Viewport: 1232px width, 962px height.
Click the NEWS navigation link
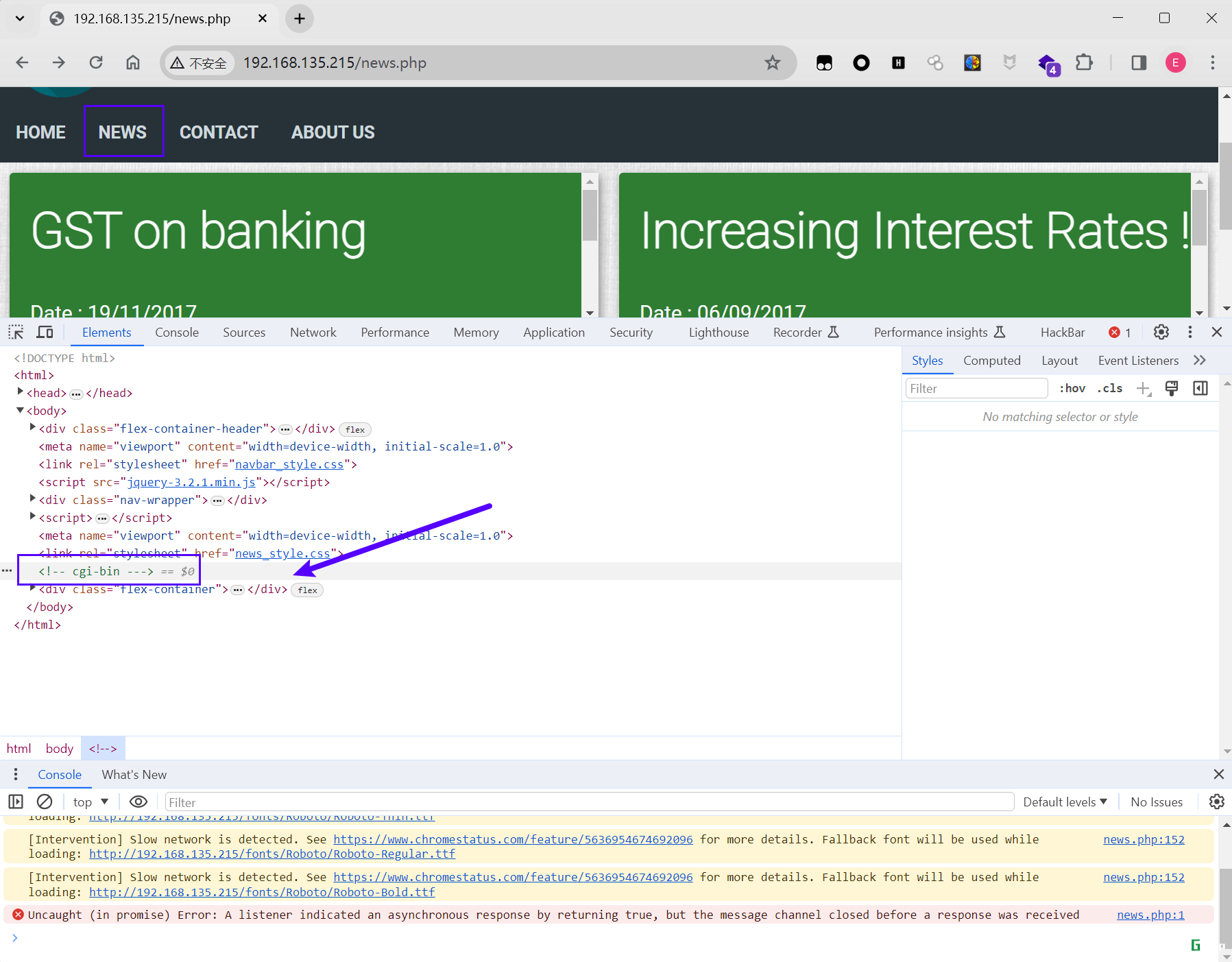click(x=123, y=132)
